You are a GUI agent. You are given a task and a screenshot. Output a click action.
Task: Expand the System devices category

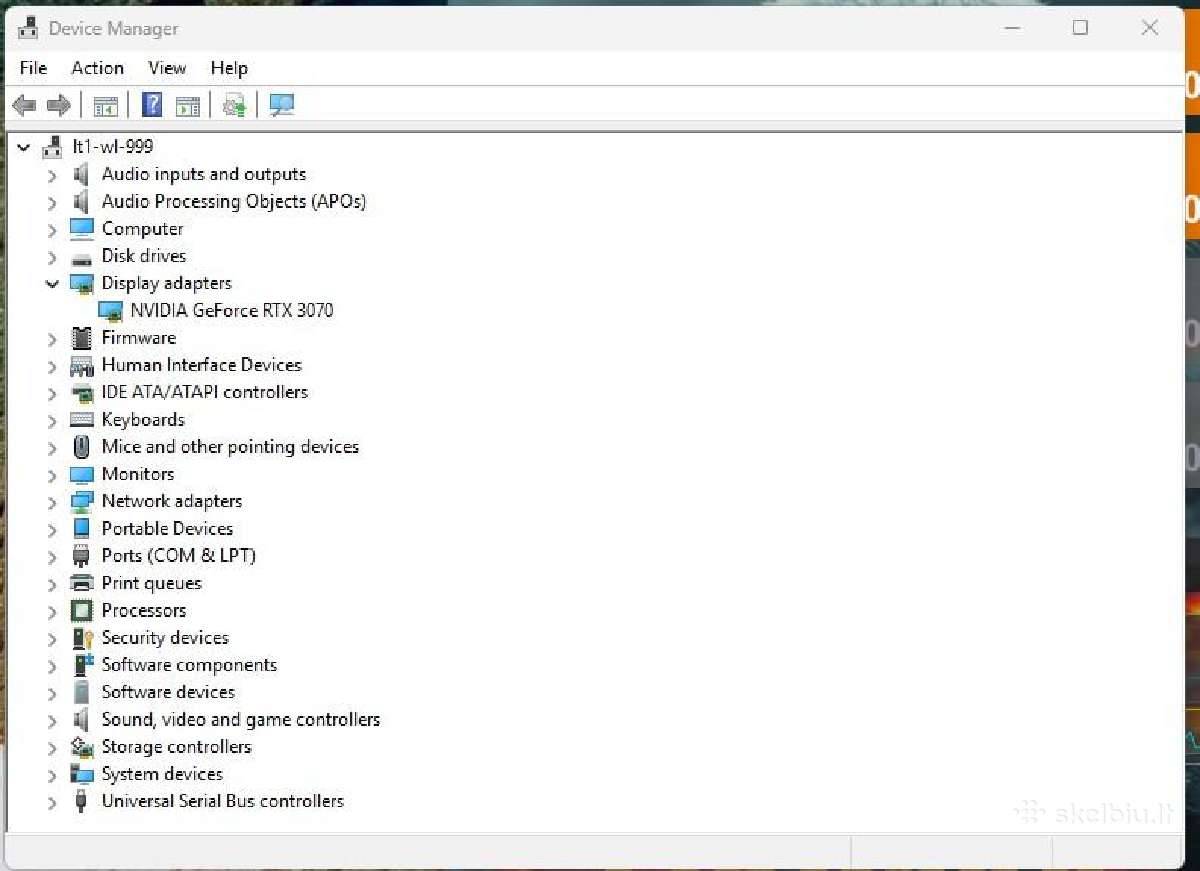pos(52,775)
